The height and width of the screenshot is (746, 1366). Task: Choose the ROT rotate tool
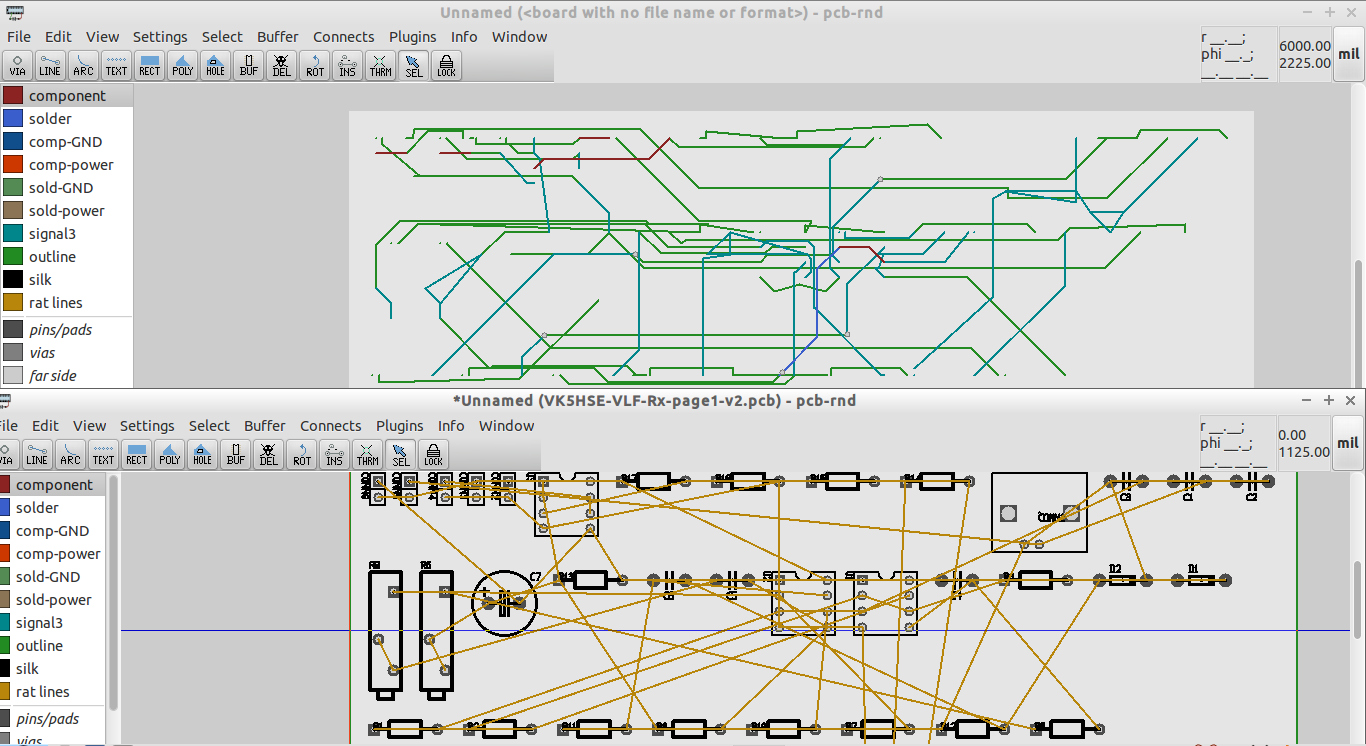[x=314, y=65]
